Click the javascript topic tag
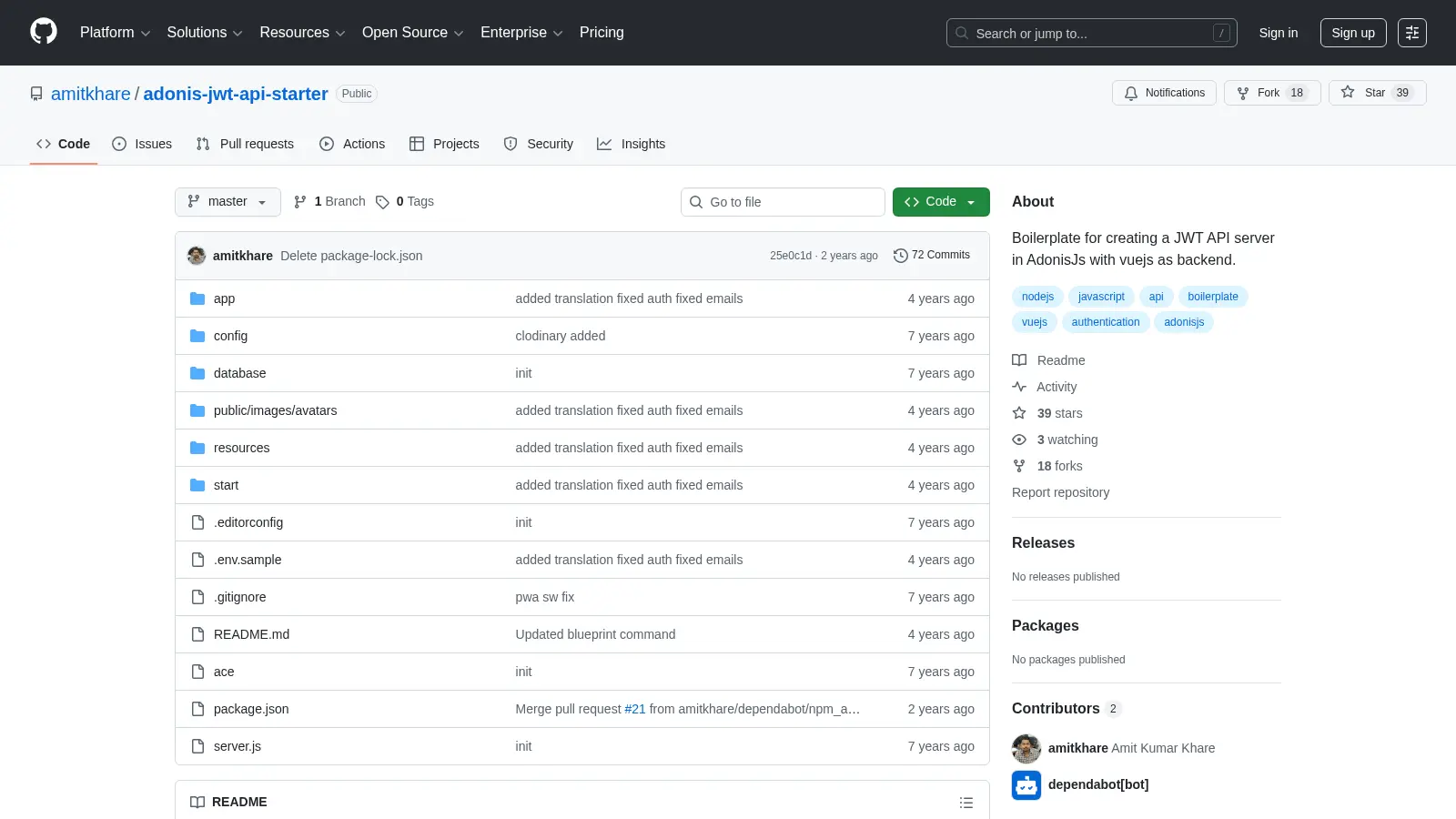The image size is (1456, 819). click(x=1101, y=297)
